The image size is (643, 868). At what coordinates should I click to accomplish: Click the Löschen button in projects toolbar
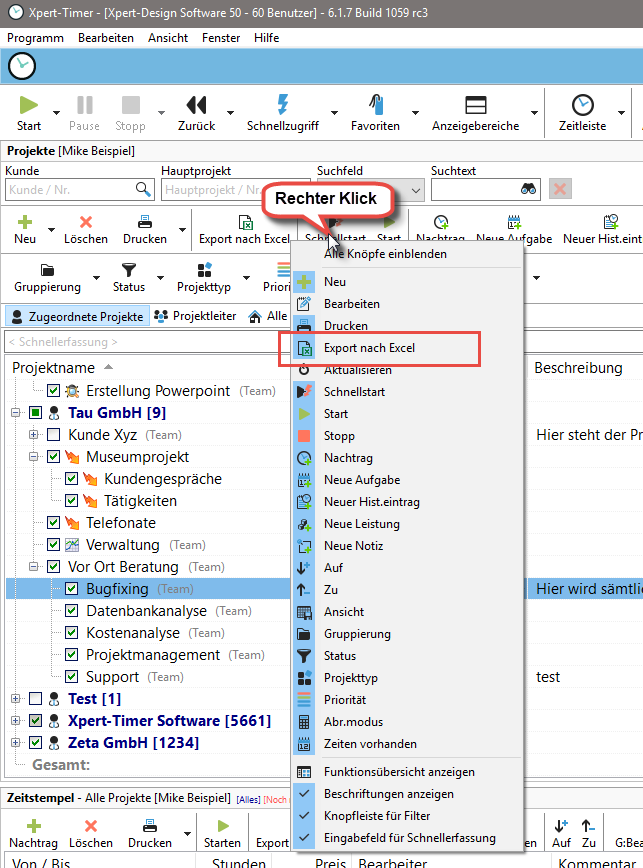(x=85, y=229)
